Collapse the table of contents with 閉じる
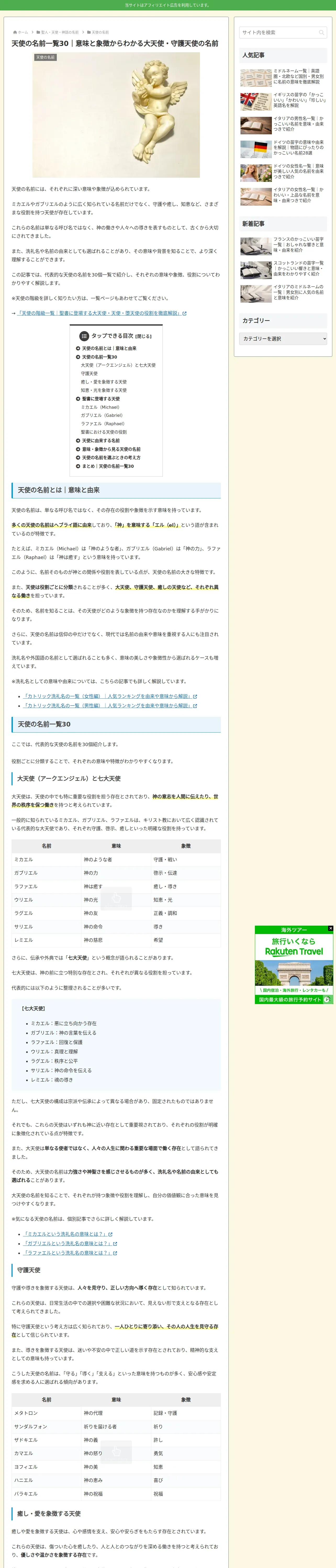Screen dimensions: 336x1568 (x=144, y=337)
